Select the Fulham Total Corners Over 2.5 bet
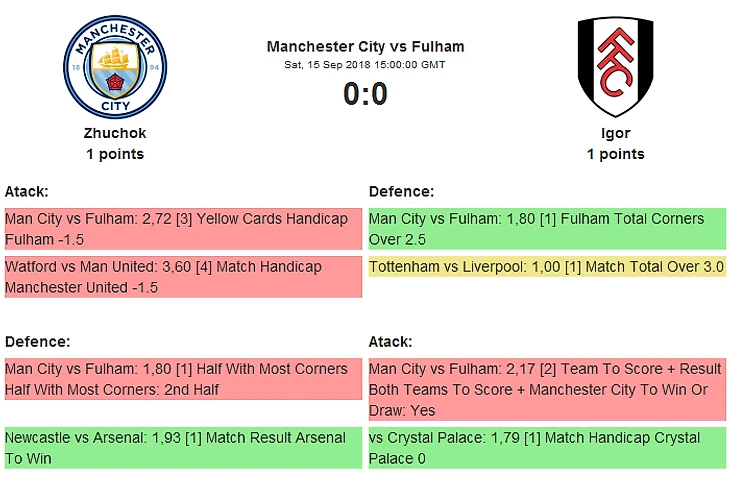The width and height of the screenshot is (730, 480). [x=546, y=229]
